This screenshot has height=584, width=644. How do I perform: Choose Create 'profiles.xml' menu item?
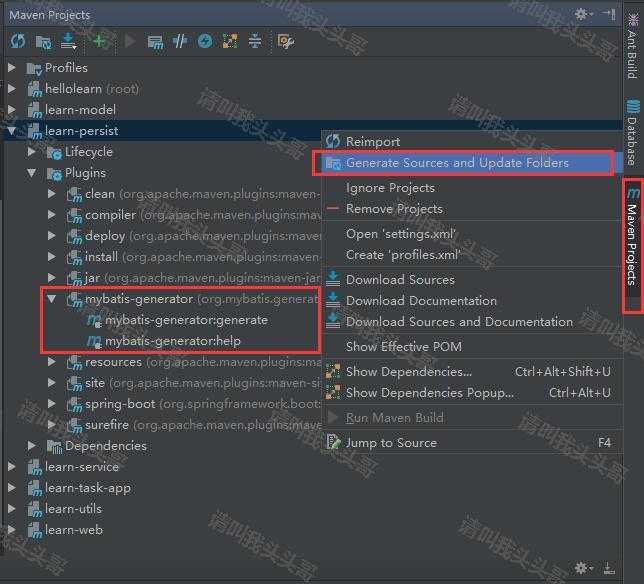[472, 255]
